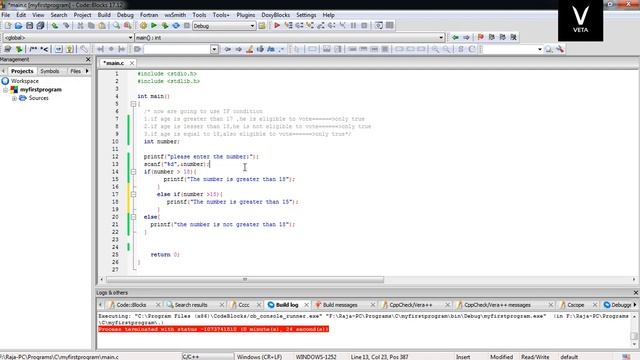The width and height of the screenshot is (640, 360).
Task: Click the incremental search input field
Action: click(x=177, y=49)
